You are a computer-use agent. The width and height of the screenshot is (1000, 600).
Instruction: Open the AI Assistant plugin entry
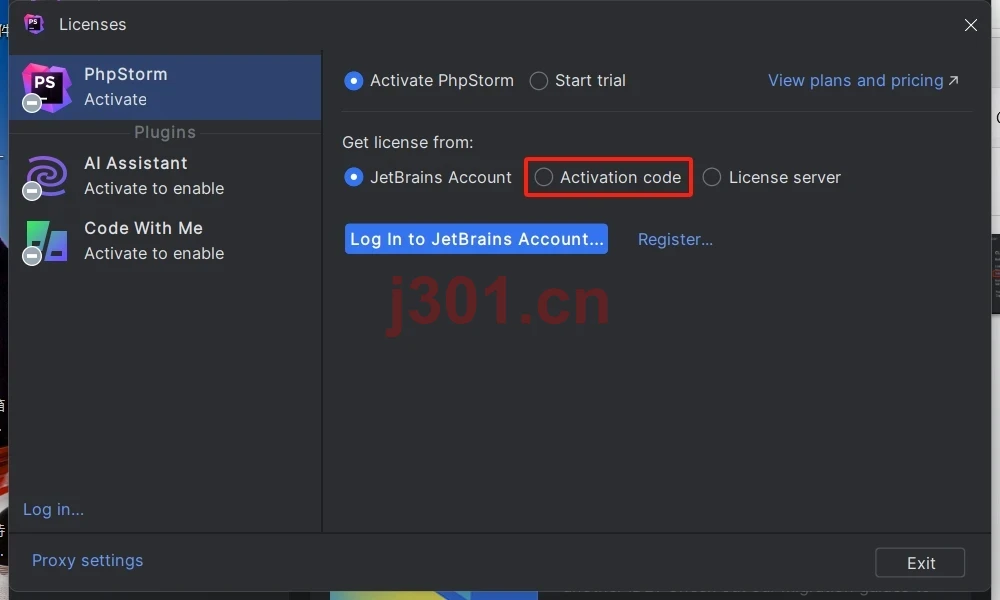click(x=165, y=176)
